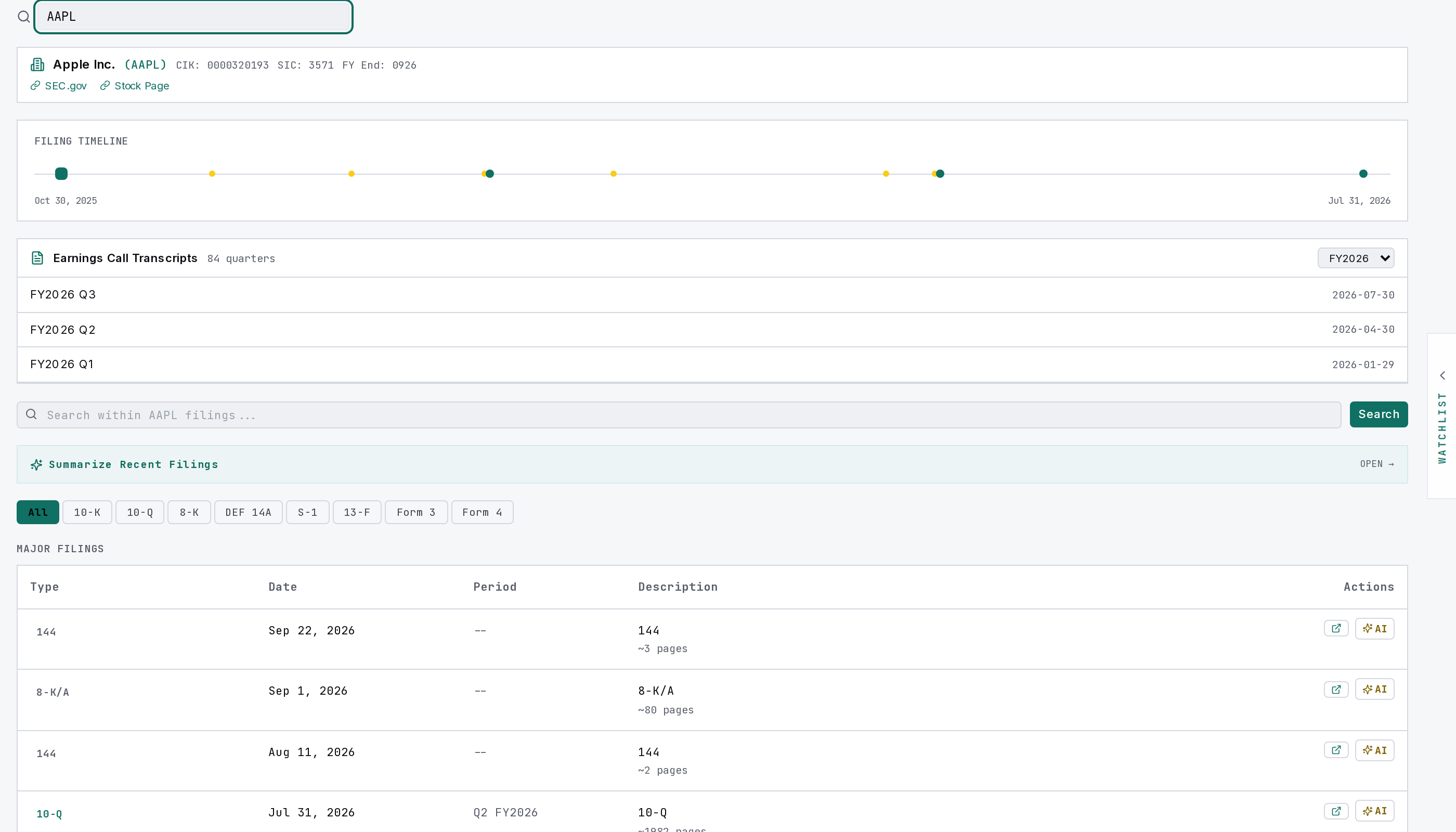Click the green Search button
Viewport: 1456px width, 832px height.
click(x=1379, y=414)
